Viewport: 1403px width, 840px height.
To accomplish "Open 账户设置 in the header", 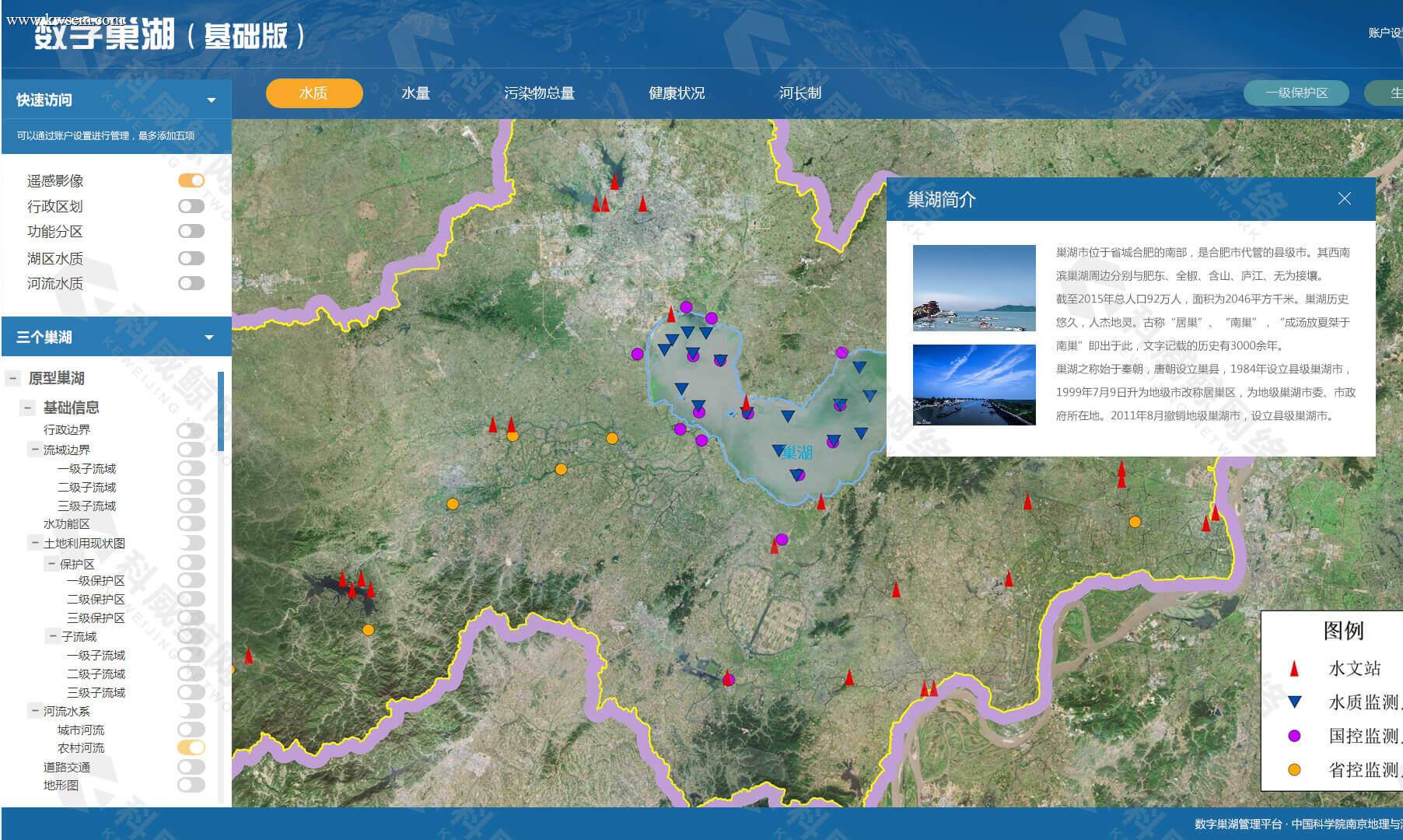I will (x=1385, y=33).
